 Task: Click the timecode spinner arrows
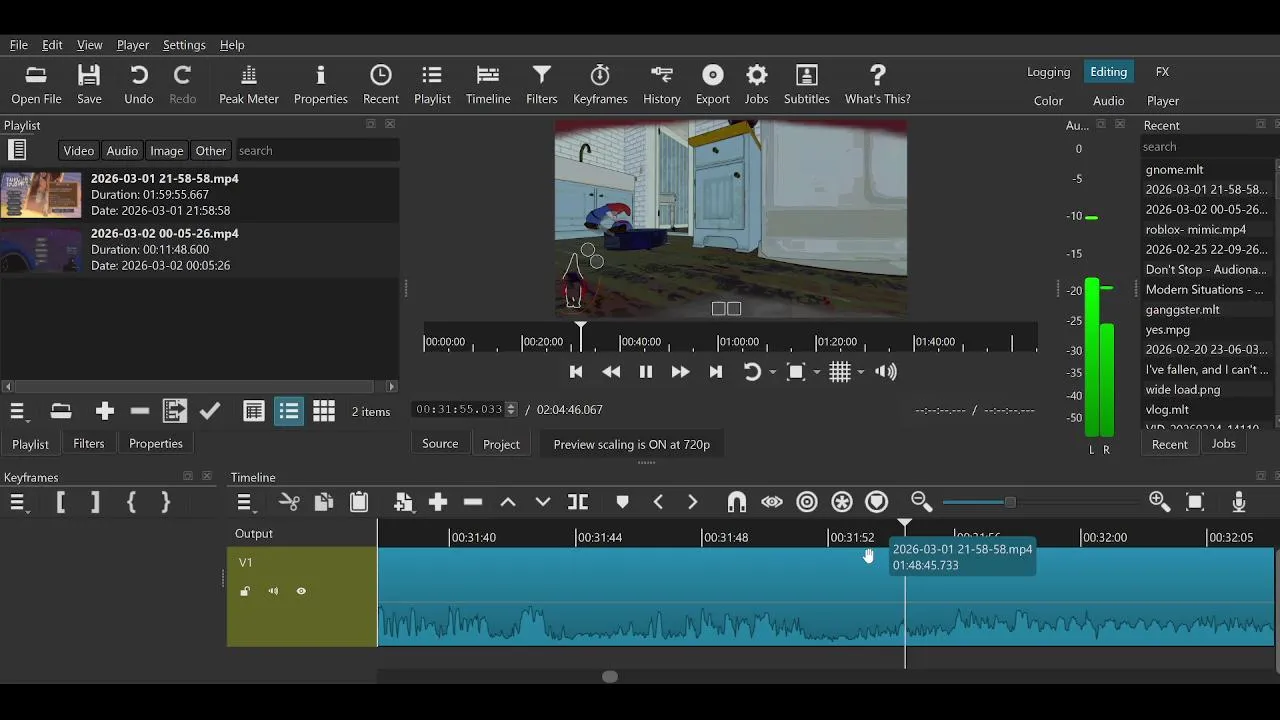coord(511,409)
